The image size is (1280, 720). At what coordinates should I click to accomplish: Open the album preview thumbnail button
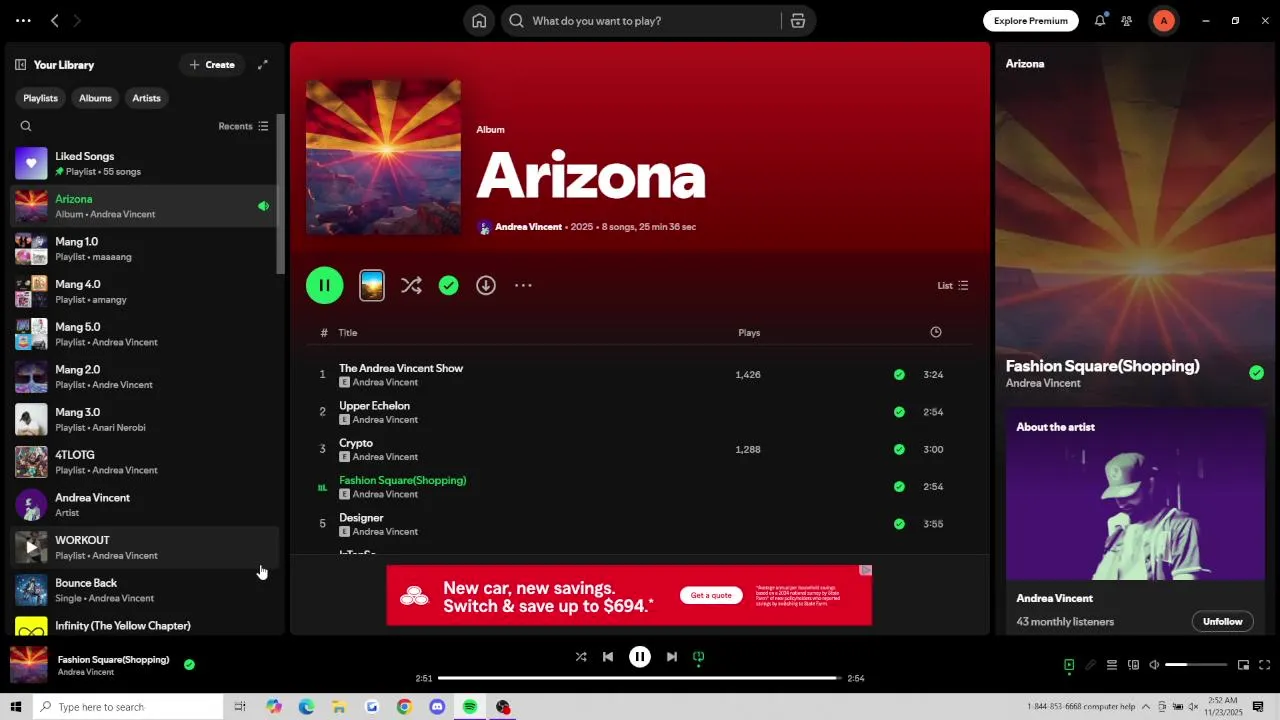click(372, 286)
